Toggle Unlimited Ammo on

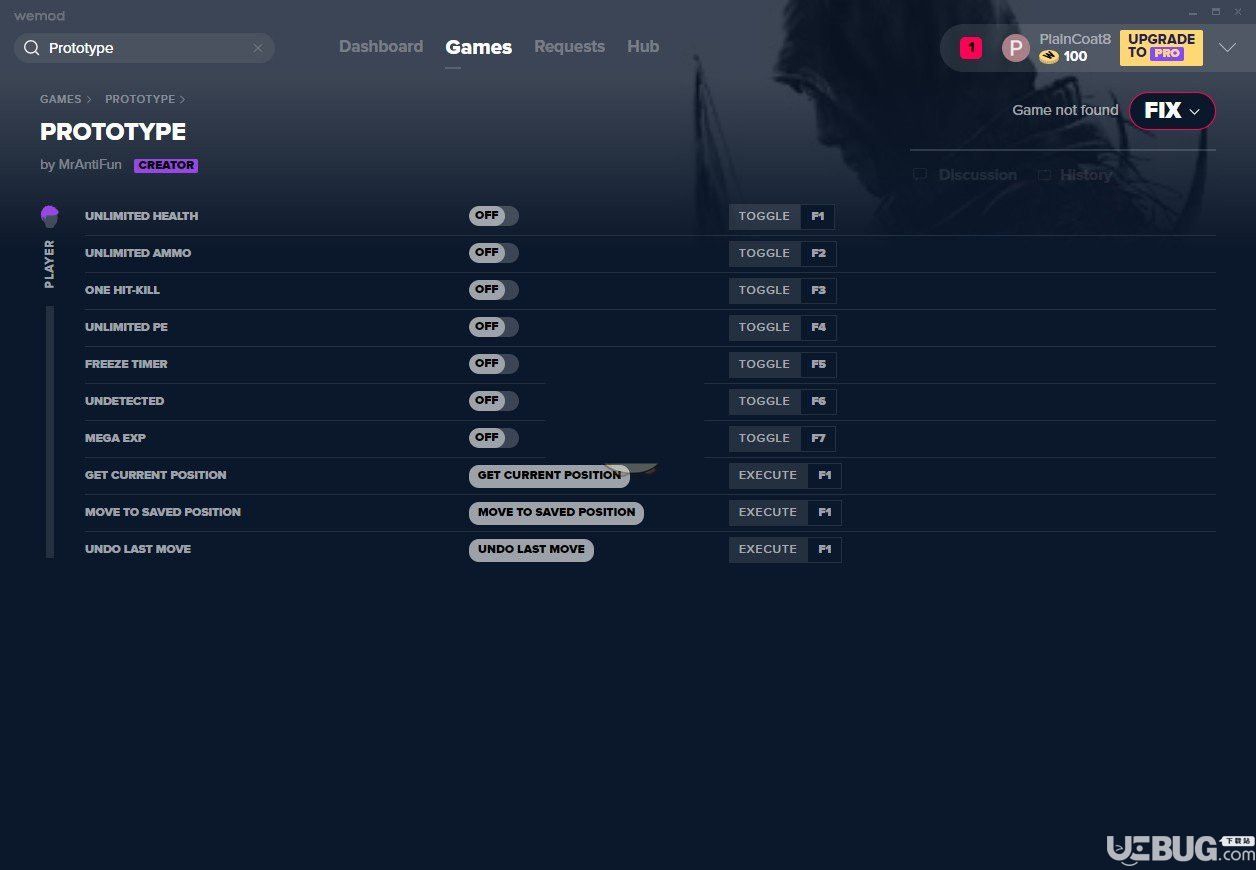tap(494, 253)
